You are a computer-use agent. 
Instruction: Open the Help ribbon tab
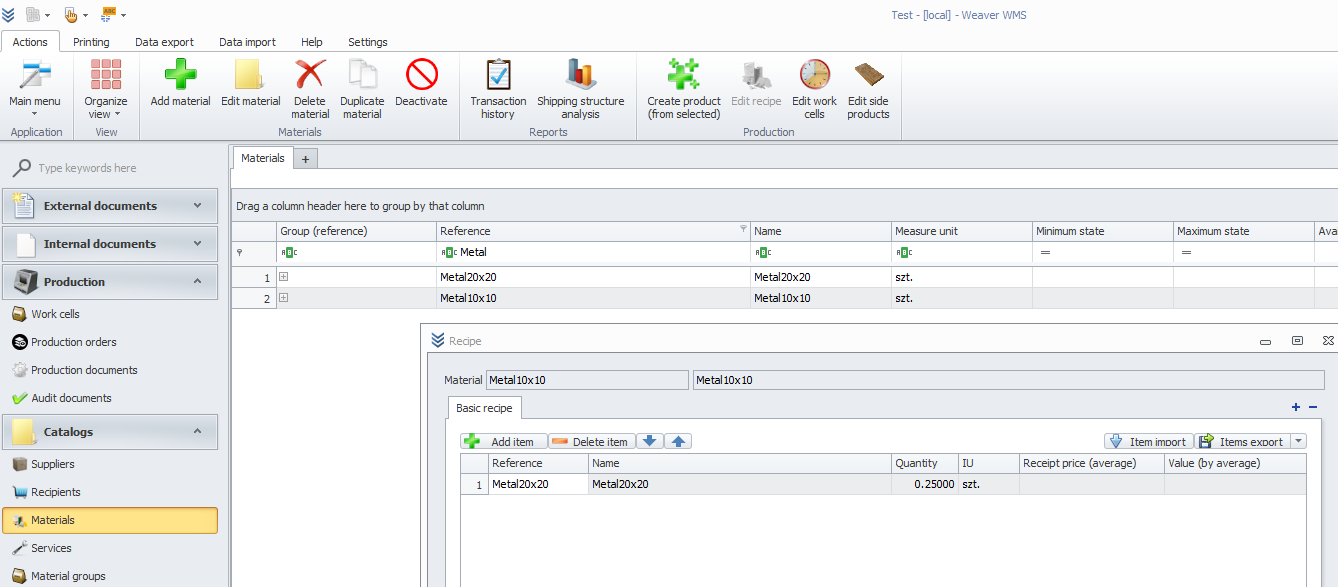pos(312,42)
